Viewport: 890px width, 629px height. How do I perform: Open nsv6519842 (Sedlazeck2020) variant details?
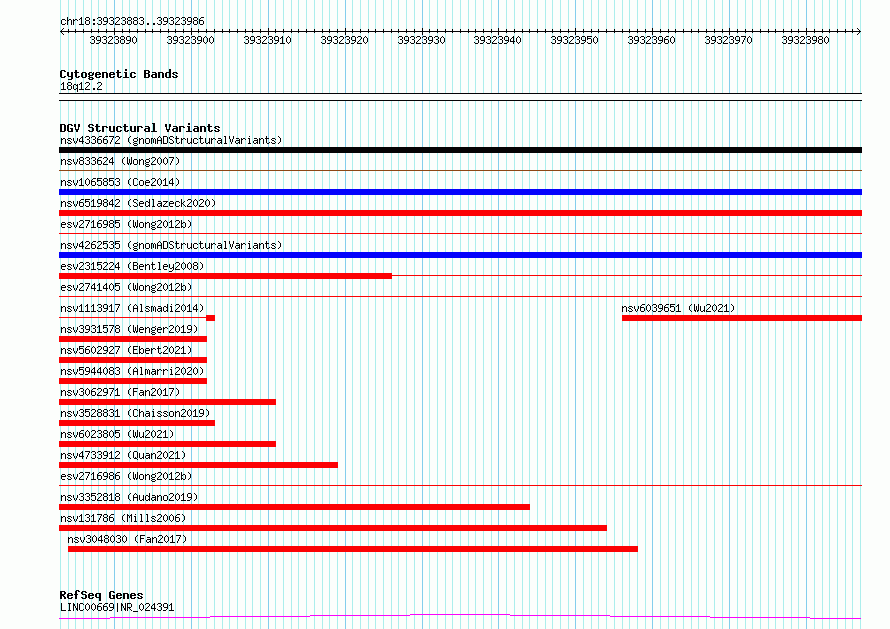point(138,203)
